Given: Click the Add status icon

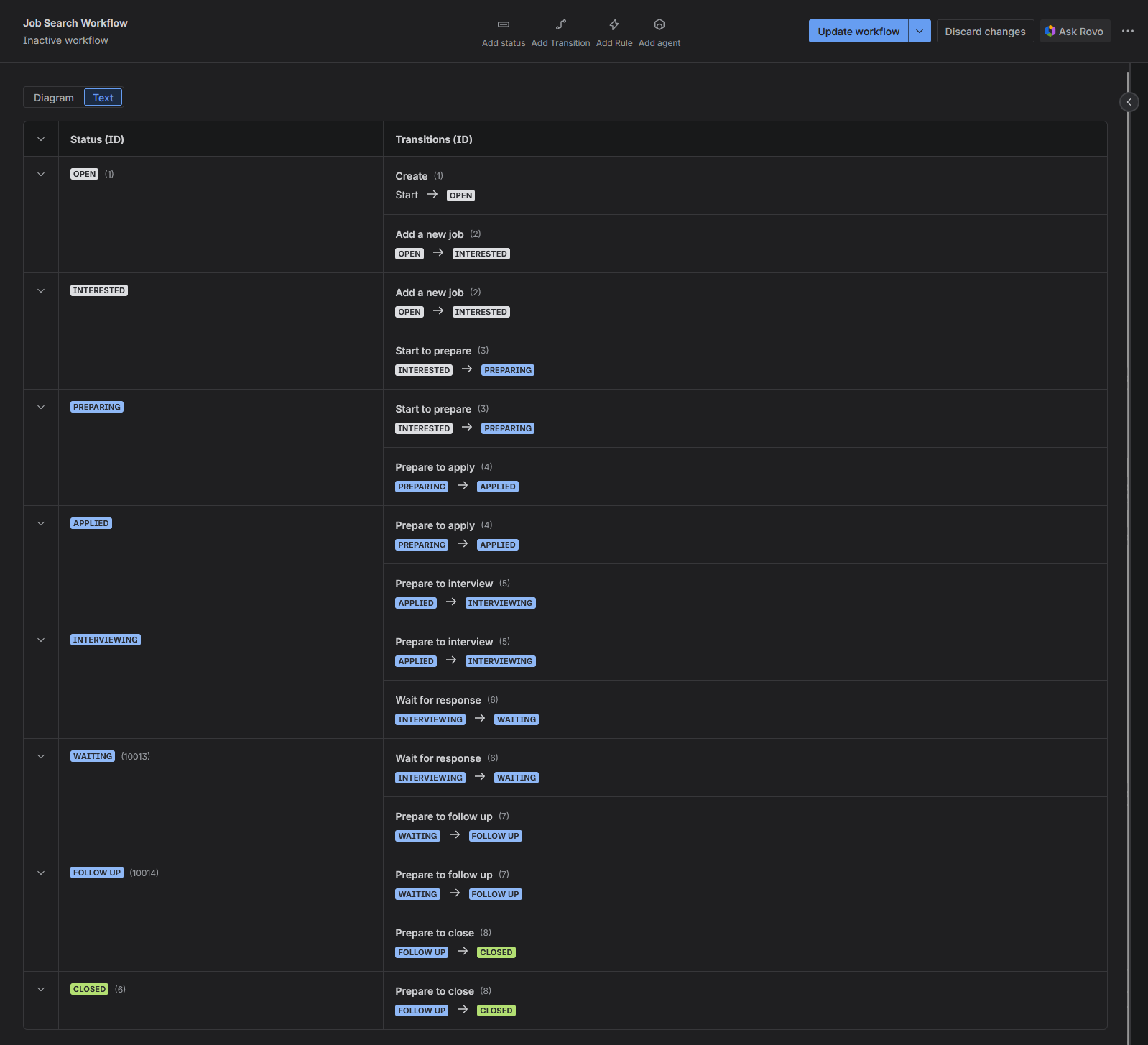Looking at the screenshot, I should [x=504, y=24].
